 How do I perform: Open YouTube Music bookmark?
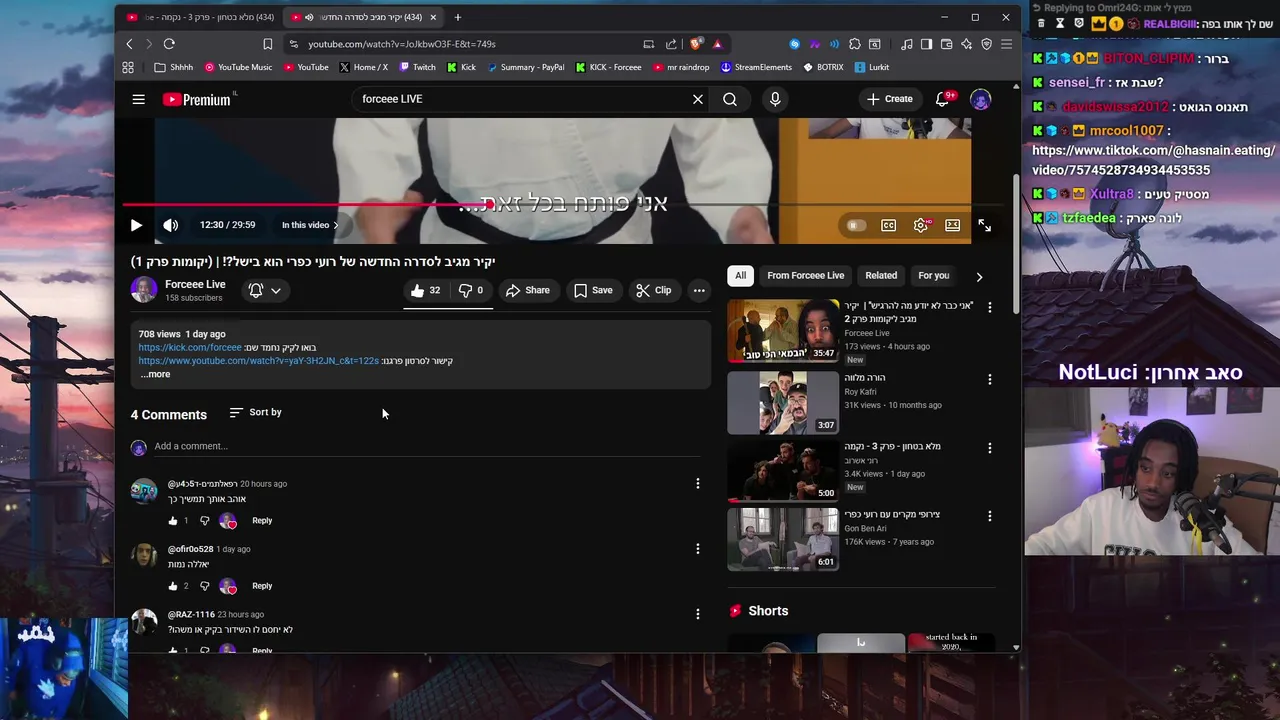[x=238, y=68]
